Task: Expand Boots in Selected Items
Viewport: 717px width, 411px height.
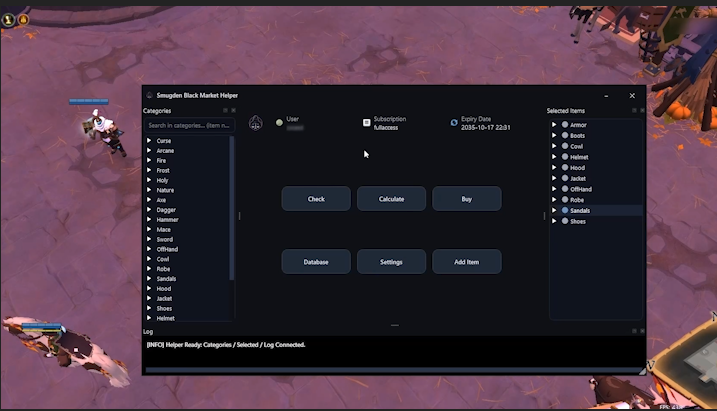Action: [x=554, y=135]
